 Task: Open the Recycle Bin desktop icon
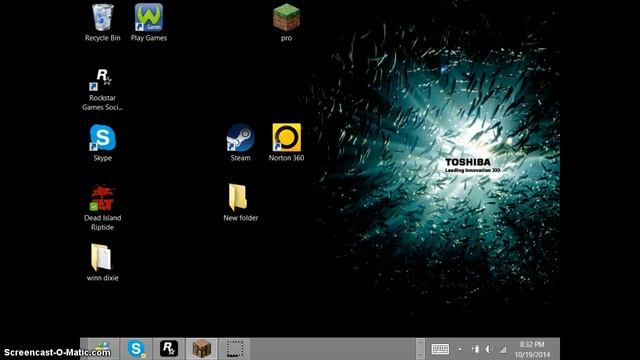point(102,18)
